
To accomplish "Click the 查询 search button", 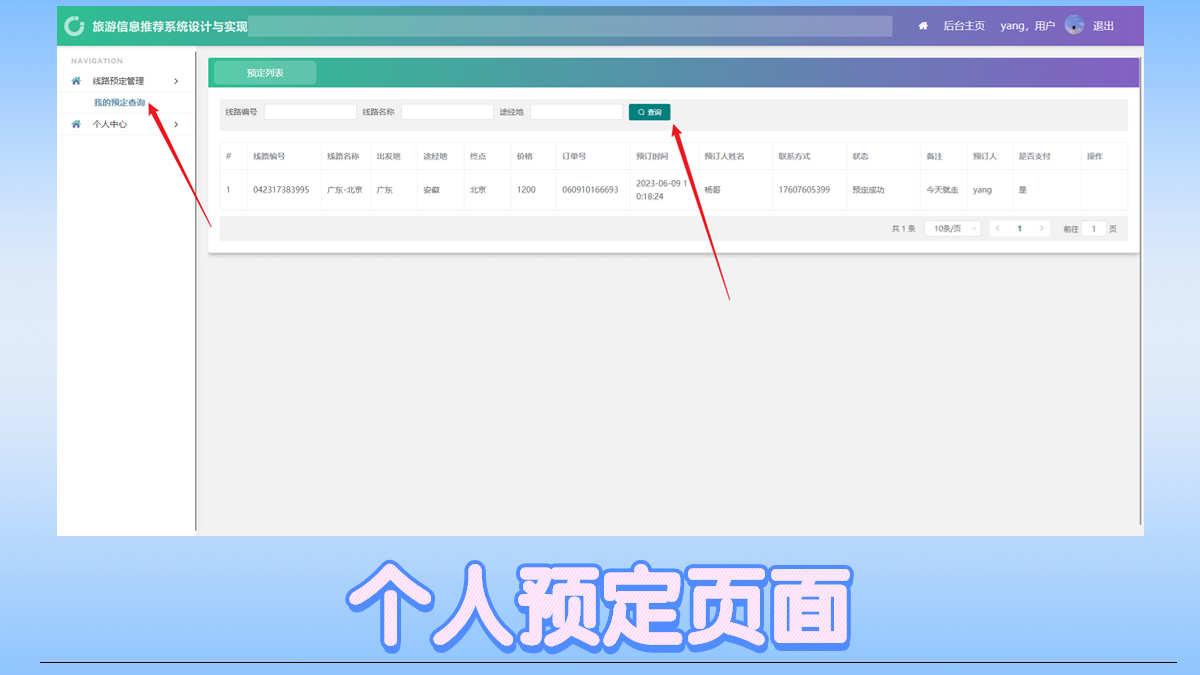I will 650,112.
